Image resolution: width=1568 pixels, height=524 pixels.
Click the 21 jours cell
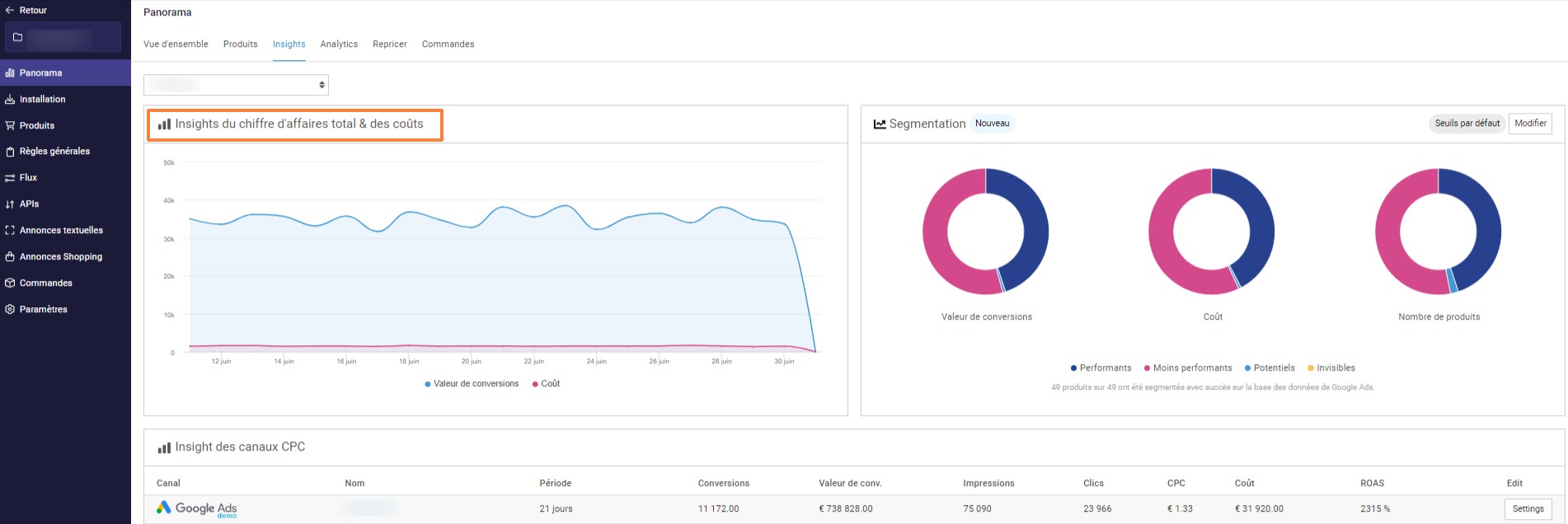click(556, 509)
